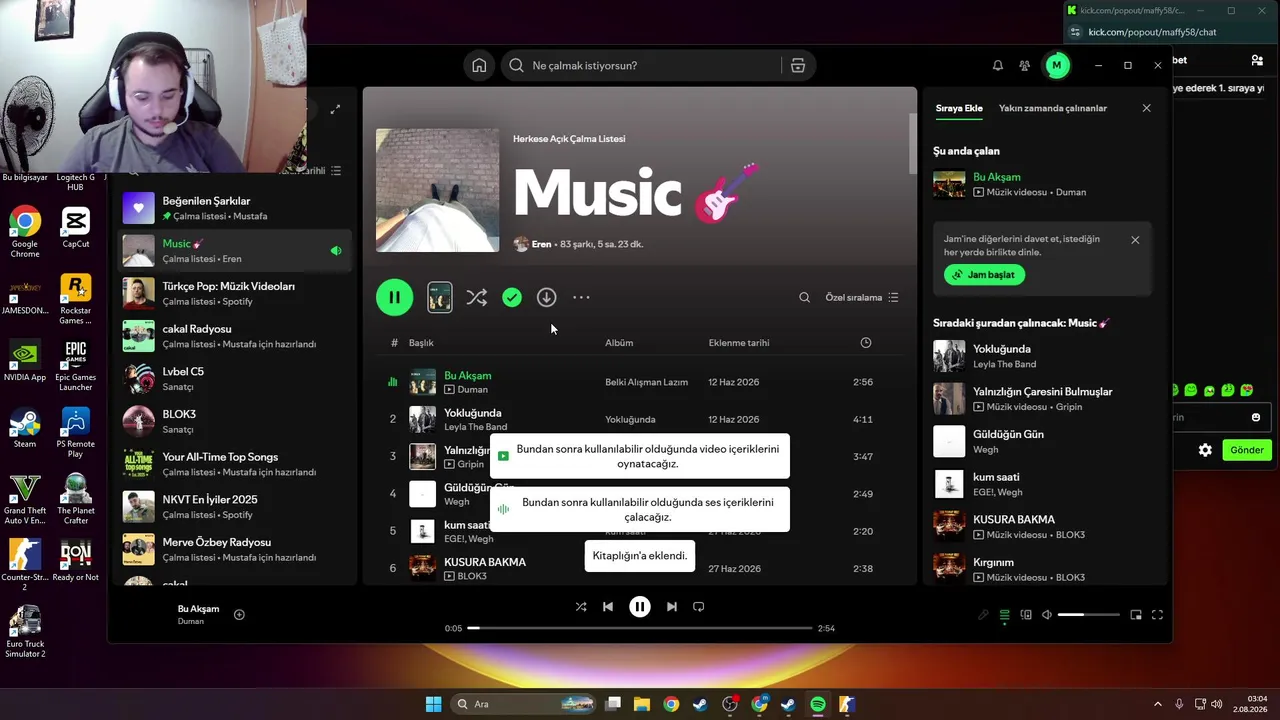Skip to previous track
The image size is (1280, 720).
point(608,606)
